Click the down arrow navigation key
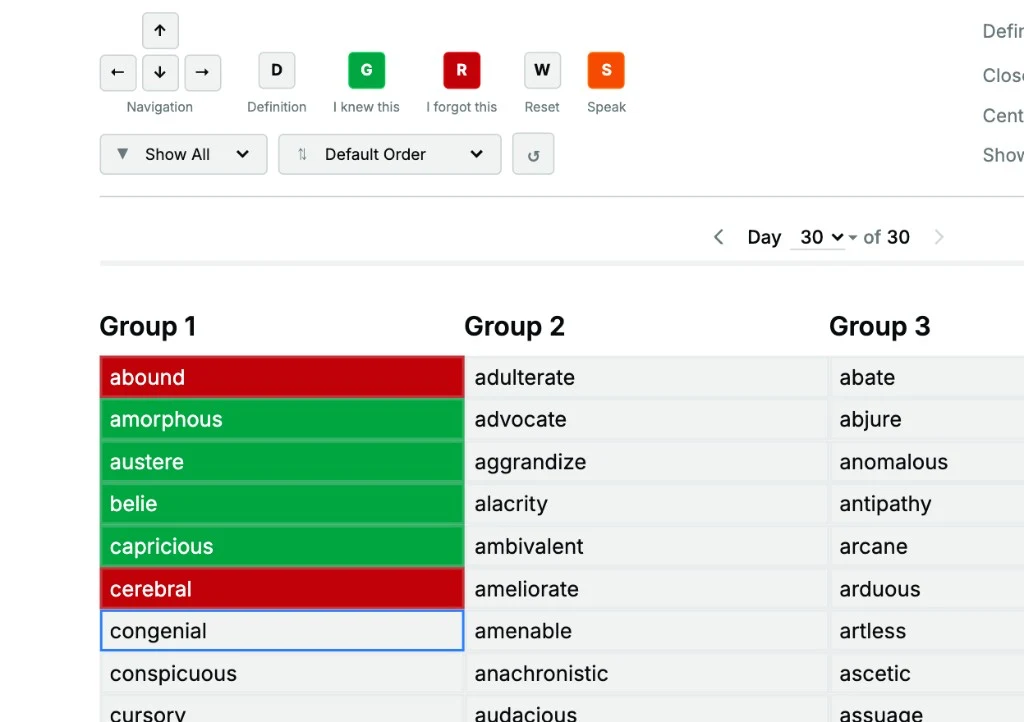This screenshot has height=722, width=1024. [x=160, y=72]
